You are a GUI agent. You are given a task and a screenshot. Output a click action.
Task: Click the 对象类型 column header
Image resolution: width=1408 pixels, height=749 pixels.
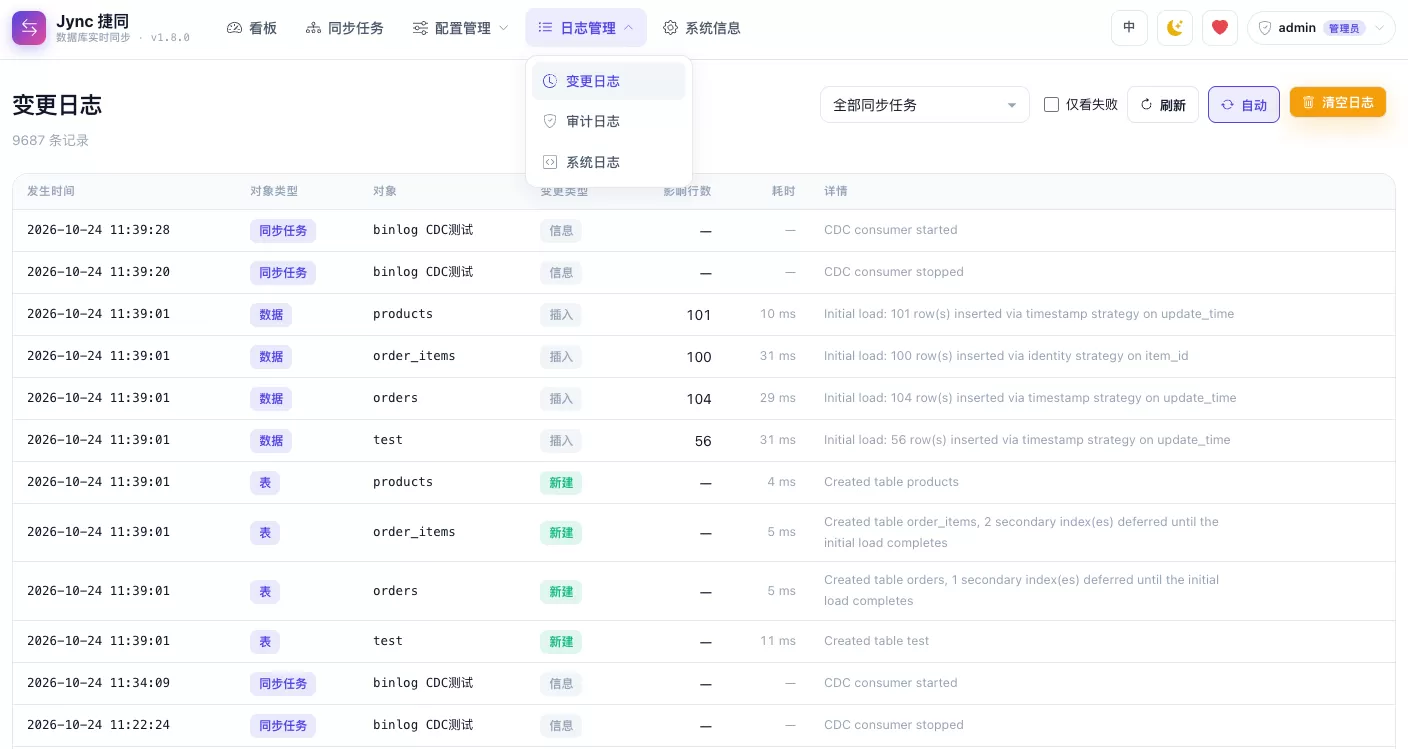tap(274, 191)
